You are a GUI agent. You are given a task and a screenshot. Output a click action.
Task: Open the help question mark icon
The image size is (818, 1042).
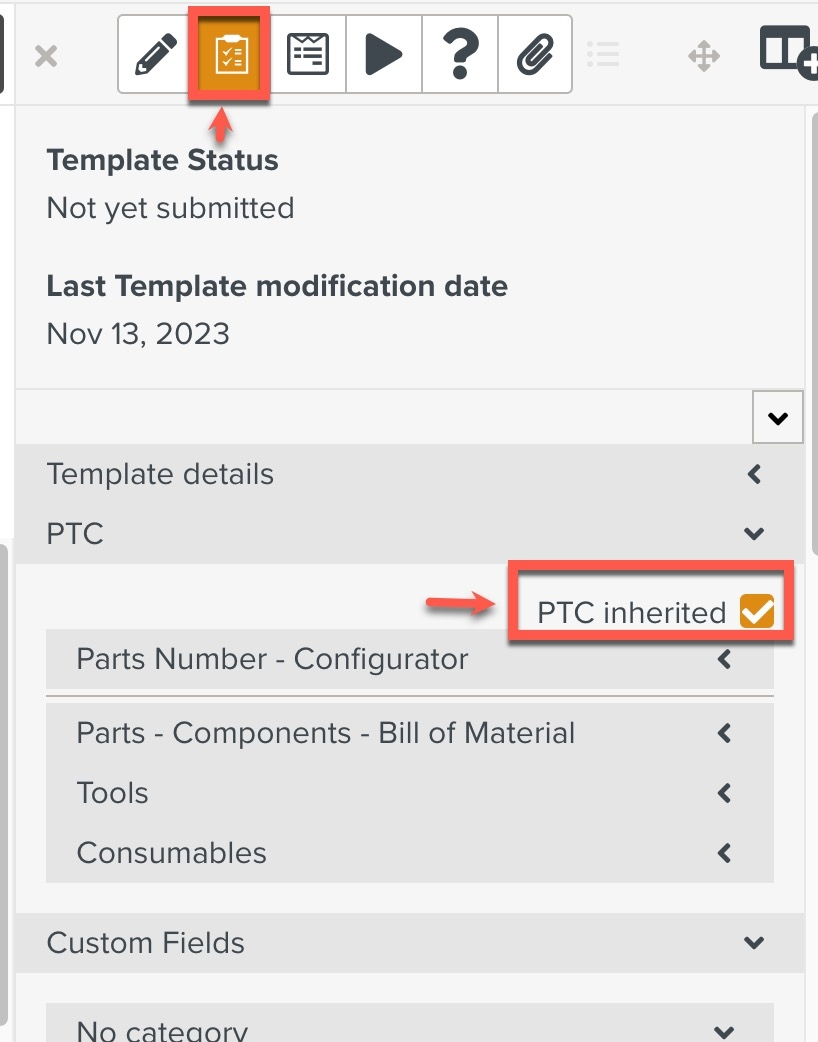pyautogui.click(x=459, y=54)
